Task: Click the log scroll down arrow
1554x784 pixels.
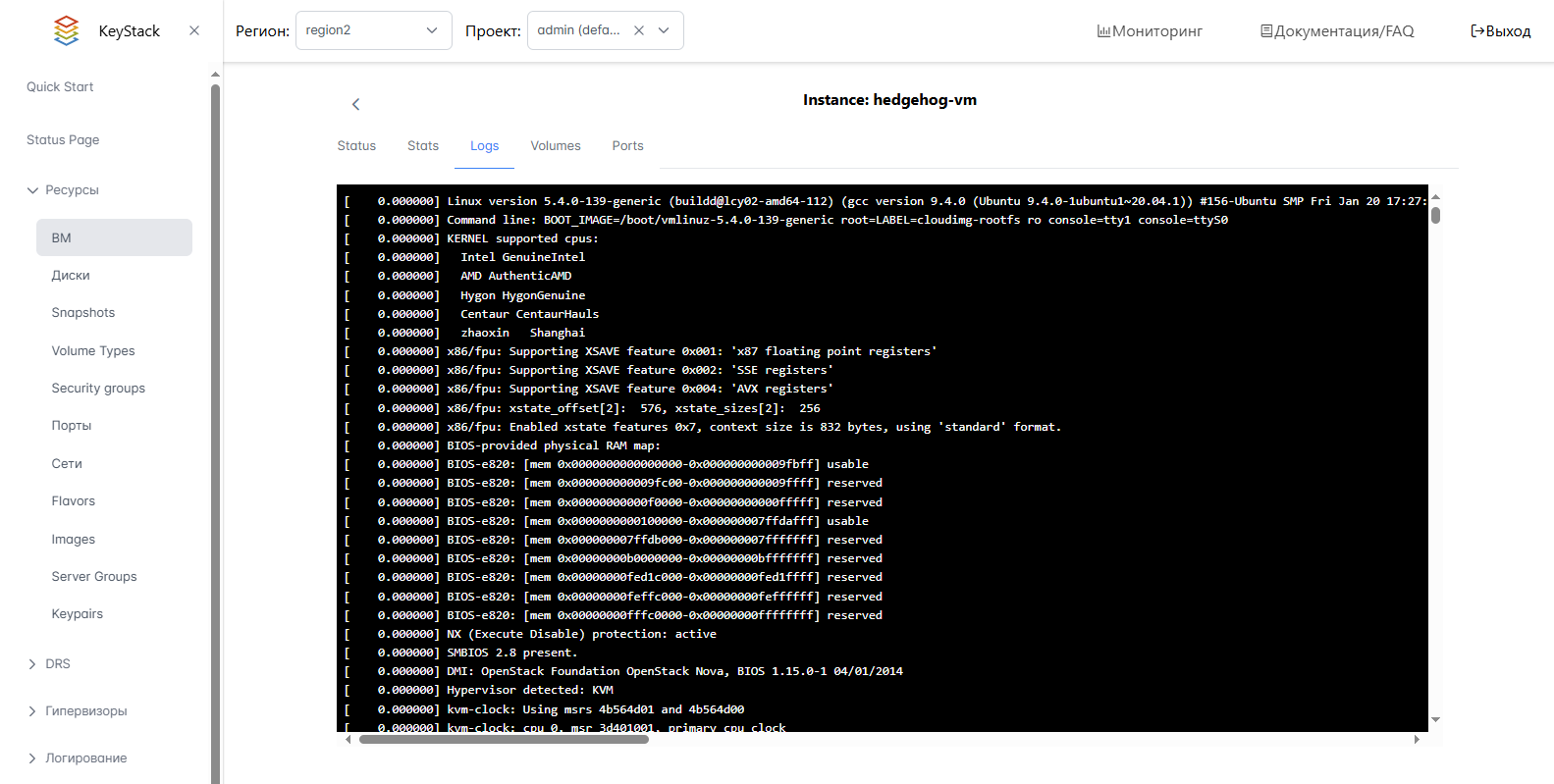Action: tap(1435, 720)
